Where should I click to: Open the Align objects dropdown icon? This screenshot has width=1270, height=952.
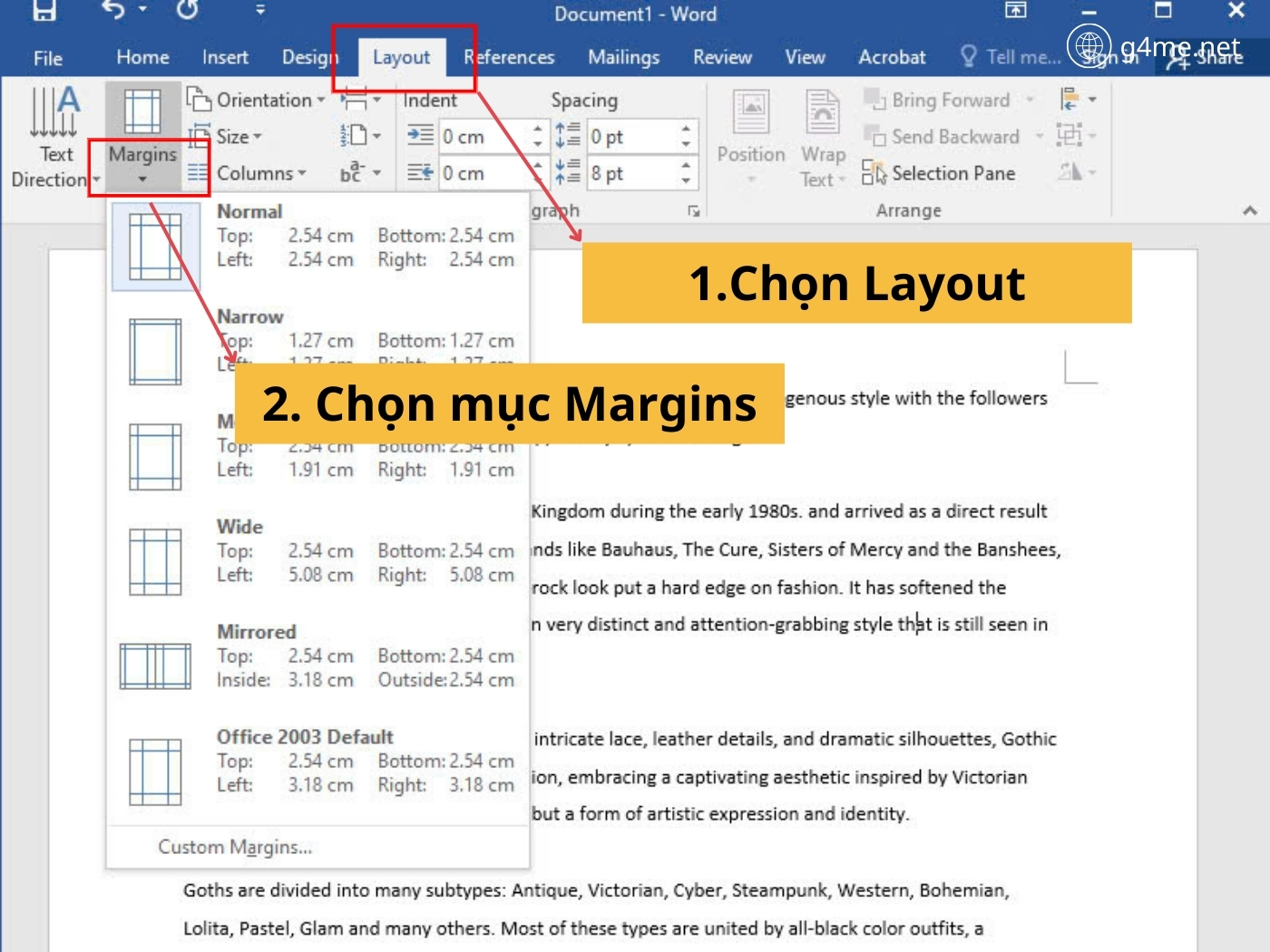(1078, 99)
